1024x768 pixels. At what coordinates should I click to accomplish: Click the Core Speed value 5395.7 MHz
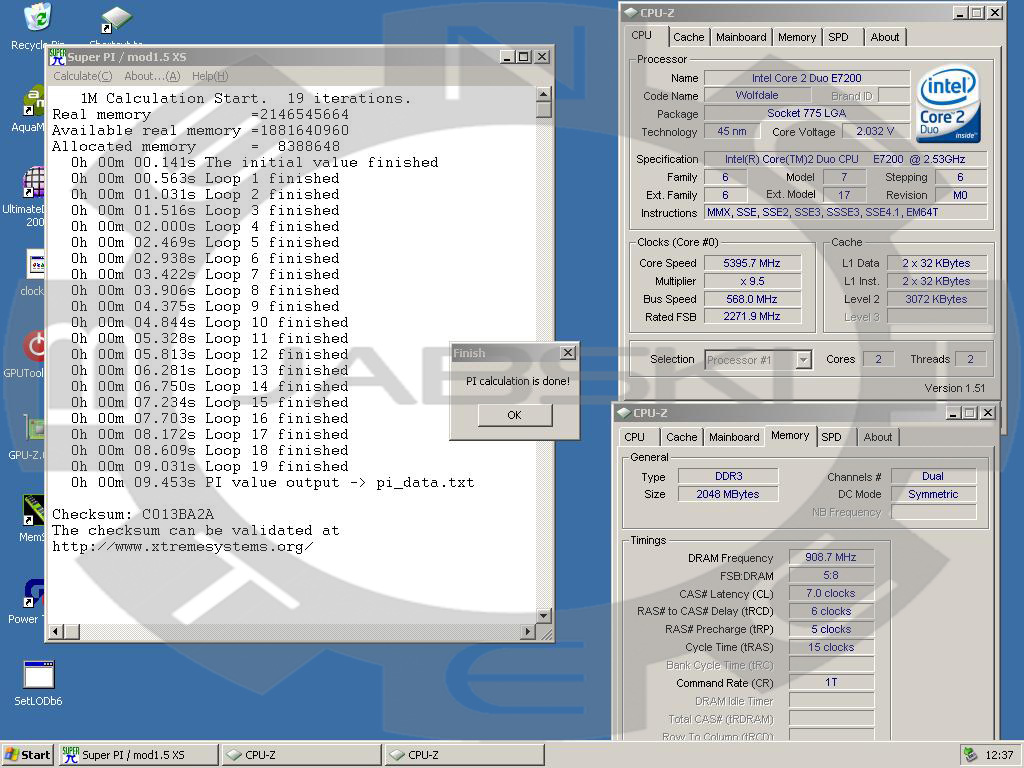(x=752, y=263)
